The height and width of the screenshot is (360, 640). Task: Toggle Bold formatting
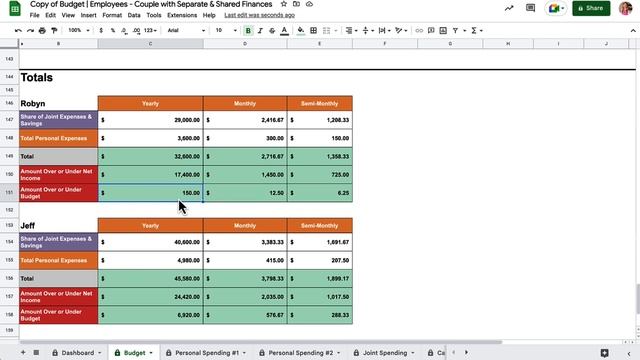[x=248, y=31]
